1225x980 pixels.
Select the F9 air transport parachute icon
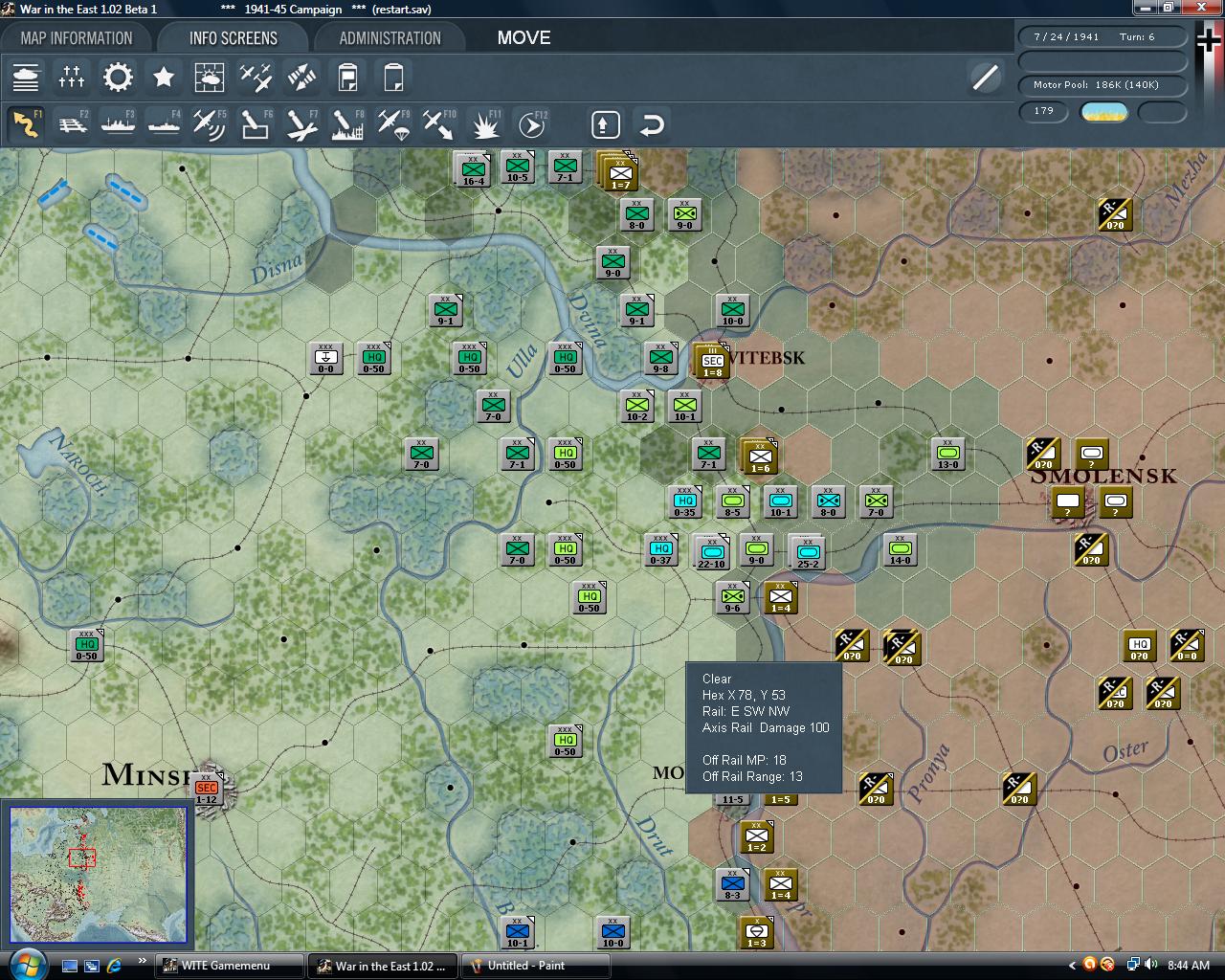point(393,124)
